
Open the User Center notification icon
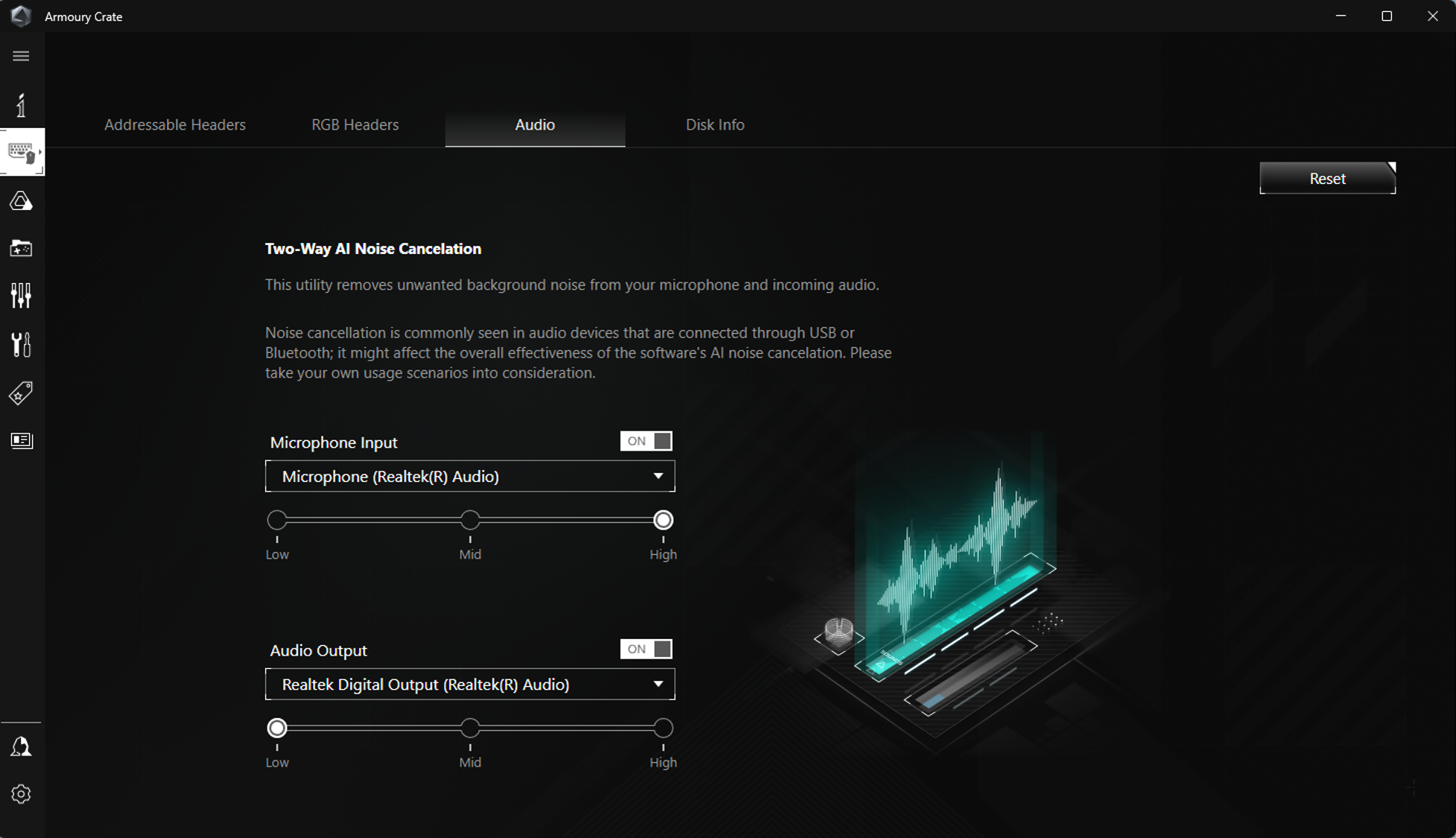[21, 746]
